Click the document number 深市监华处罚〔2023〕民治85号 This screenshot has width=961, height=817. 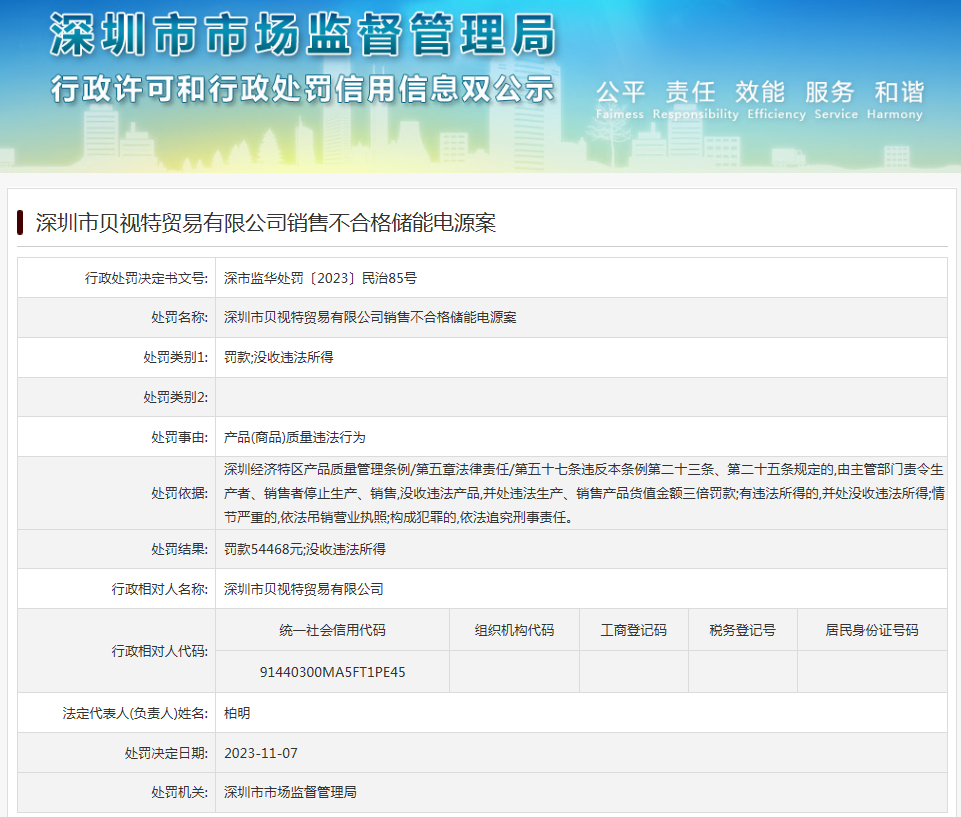320,278
